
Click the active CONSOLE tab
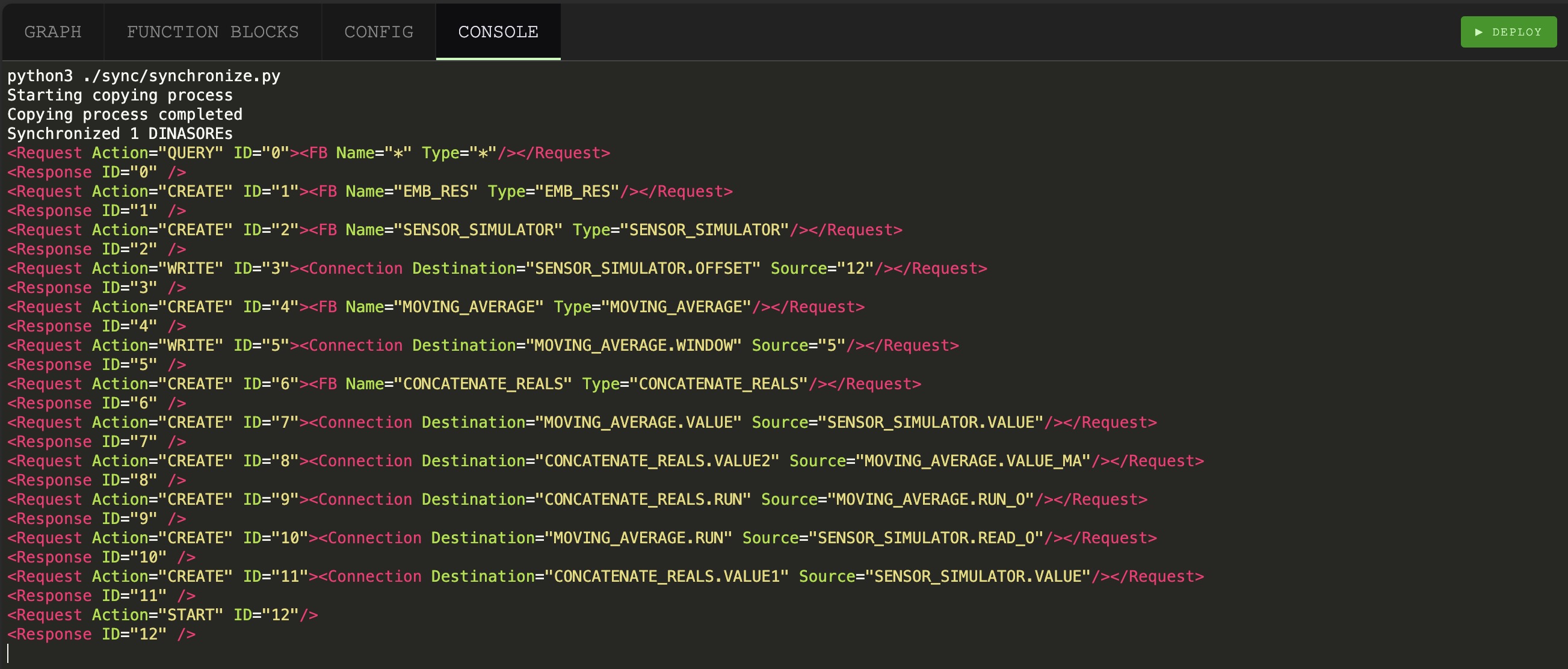(x=498, y=32)
